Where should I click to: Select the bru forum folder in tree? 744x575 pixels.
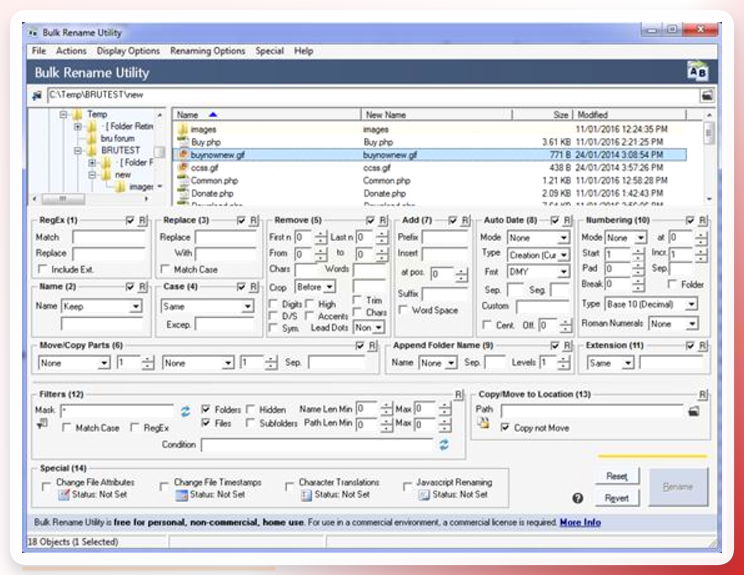118,139
